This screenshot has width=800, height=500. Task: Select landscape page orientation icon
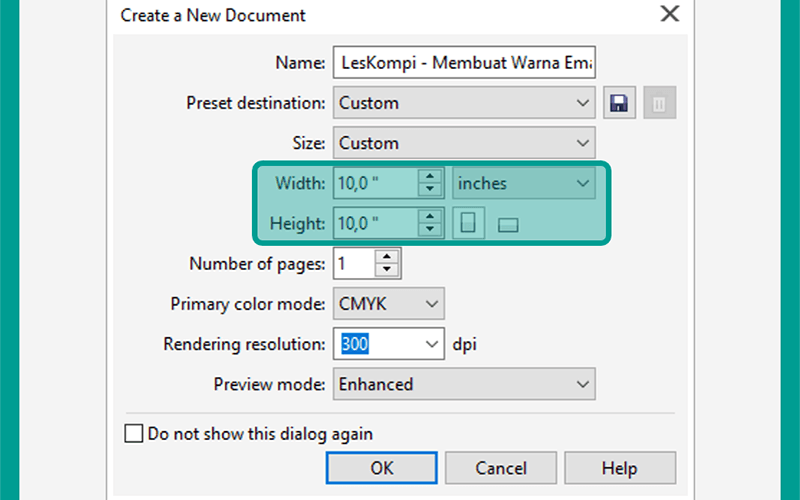click(508, 224)
